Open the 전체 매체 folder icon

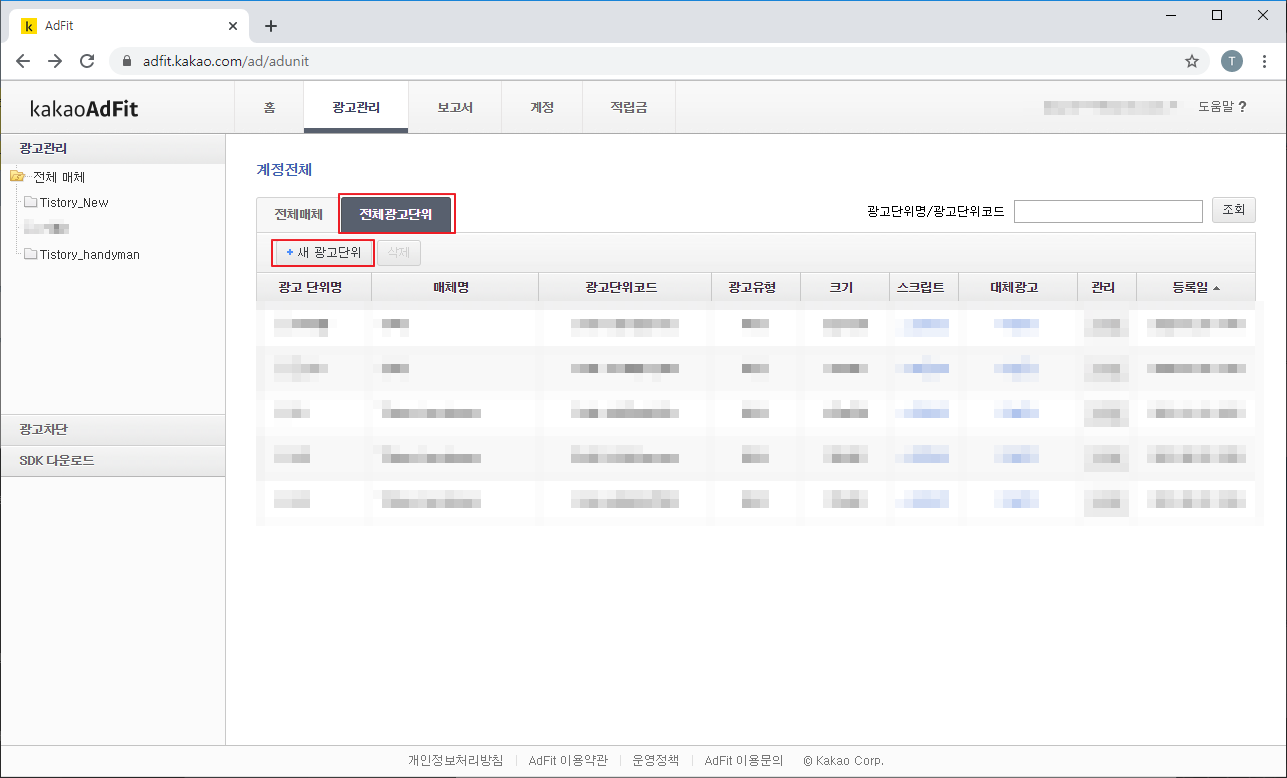(x=17, y=177)
